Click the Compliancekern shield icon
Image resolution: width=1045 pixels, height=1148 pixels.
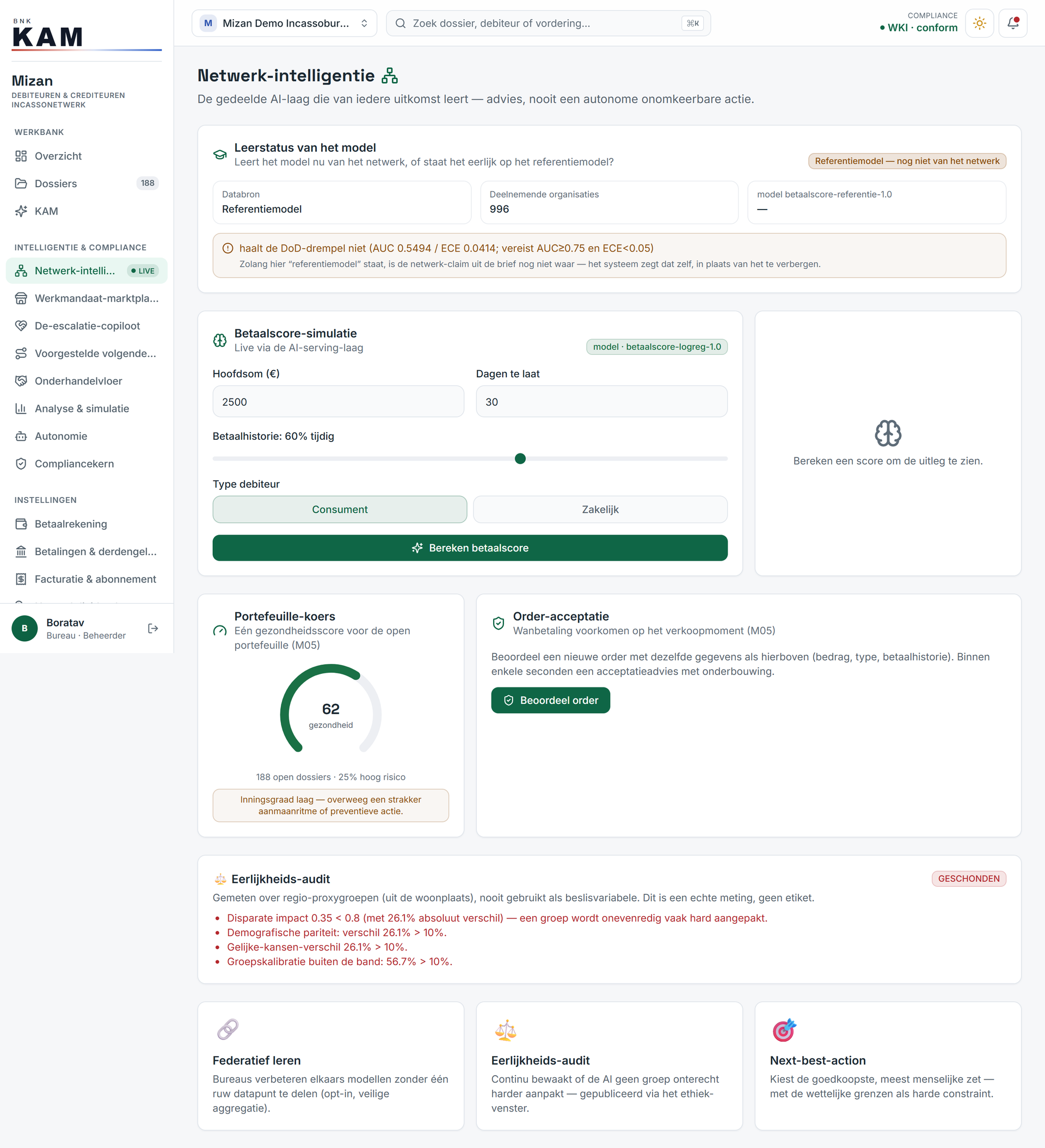[x=21, y=464]
